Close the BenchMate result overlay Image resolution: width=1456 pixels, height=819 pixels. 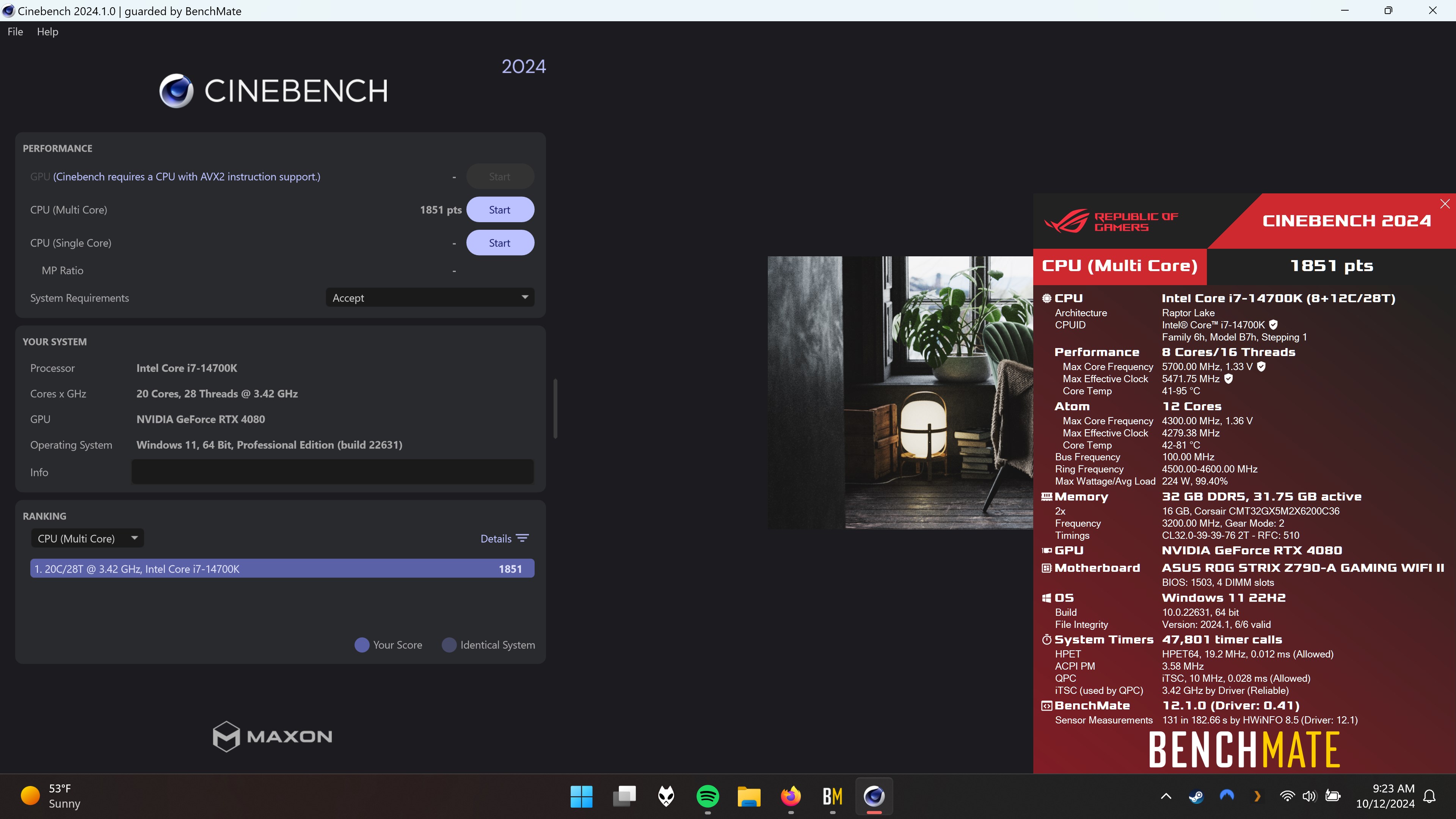point(1445,204)
